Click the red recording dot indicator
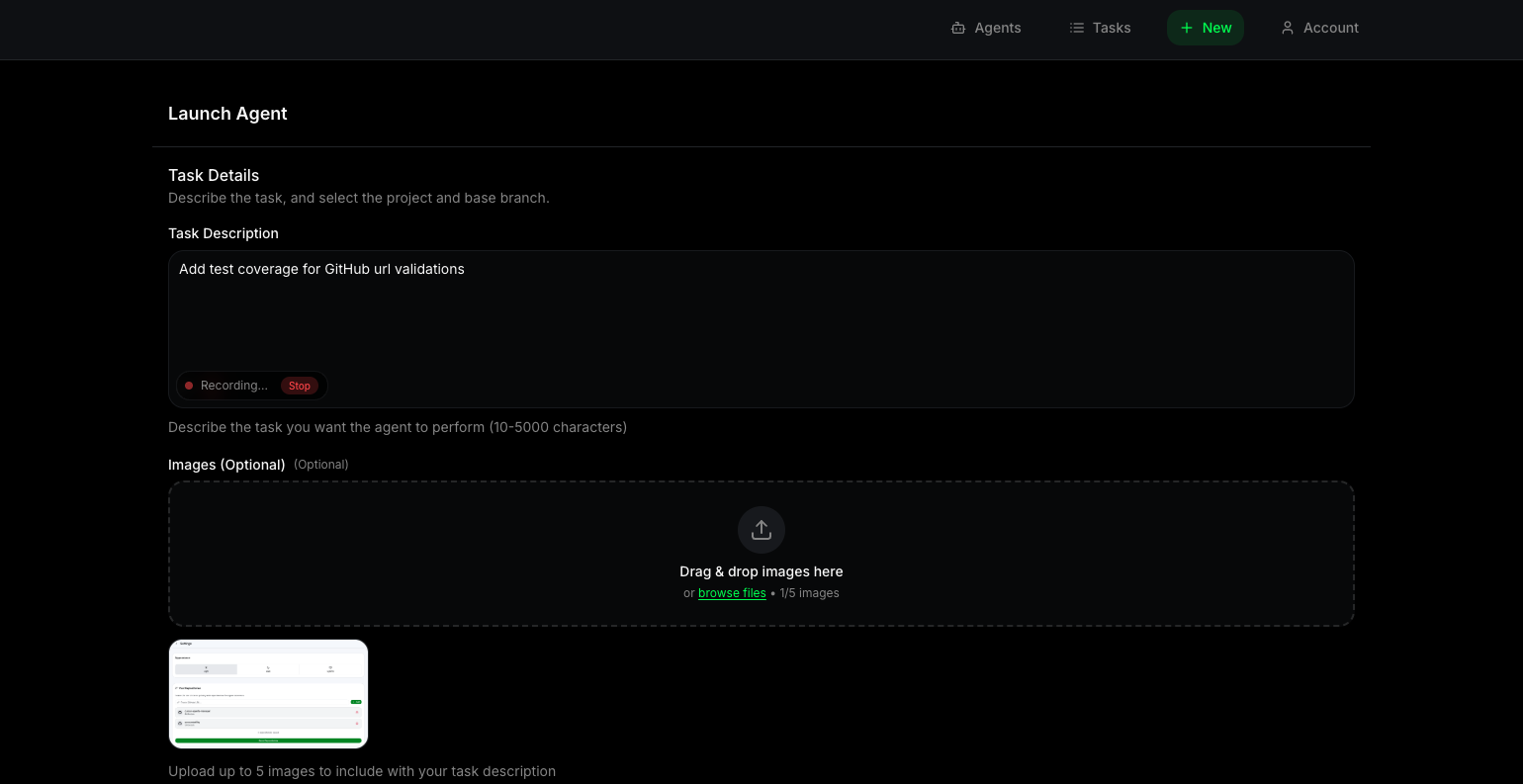The height and width of the screenshot is (784, 1523). tap(189, 386)
